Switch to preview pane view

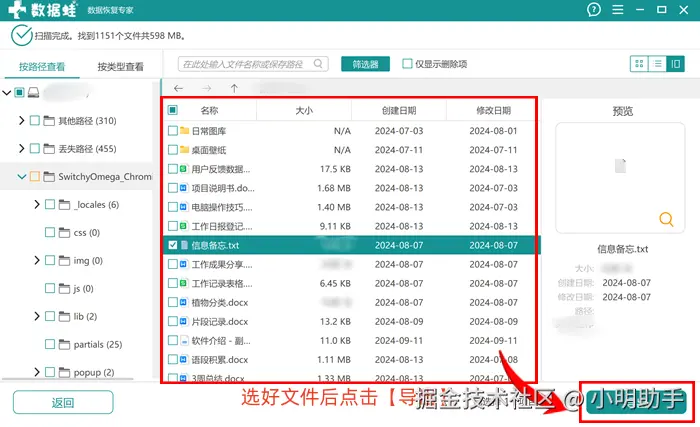(675, 64)
